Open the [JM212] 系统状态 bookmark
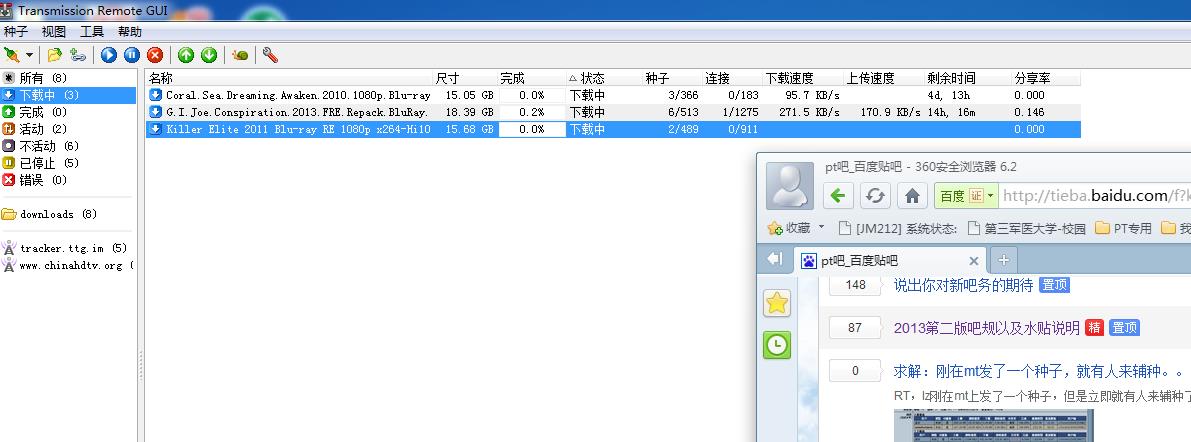Viewport: 1191px width, 442px height. (897, 228)
